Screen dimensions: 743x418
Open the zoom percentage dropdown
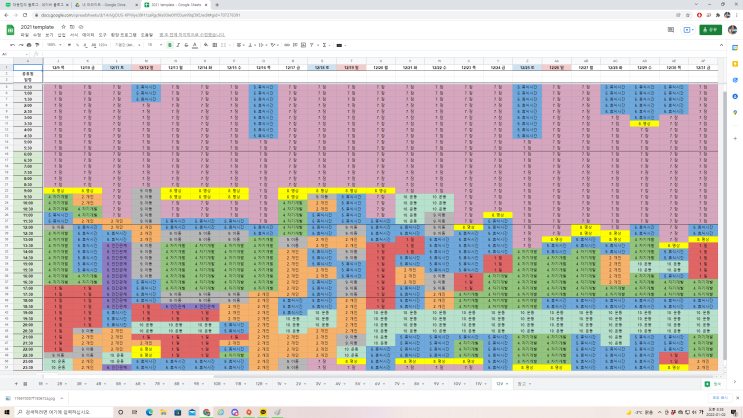[54, 45]
